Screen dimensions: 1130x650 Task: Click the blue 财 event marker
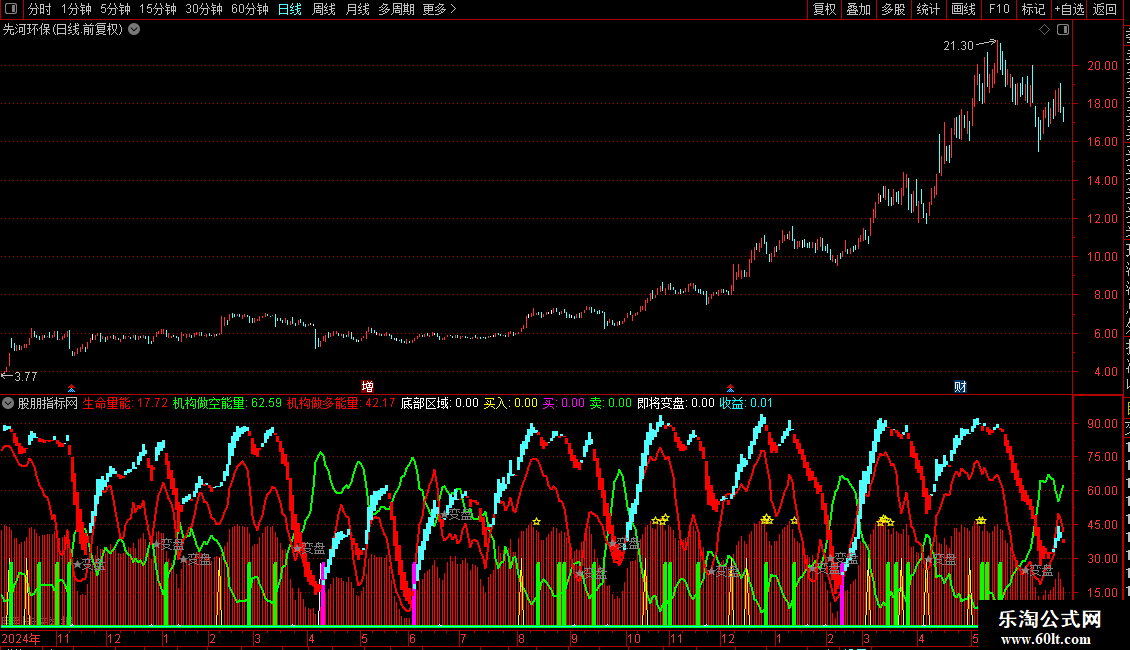pyautogui.click(x=960, y=387)
